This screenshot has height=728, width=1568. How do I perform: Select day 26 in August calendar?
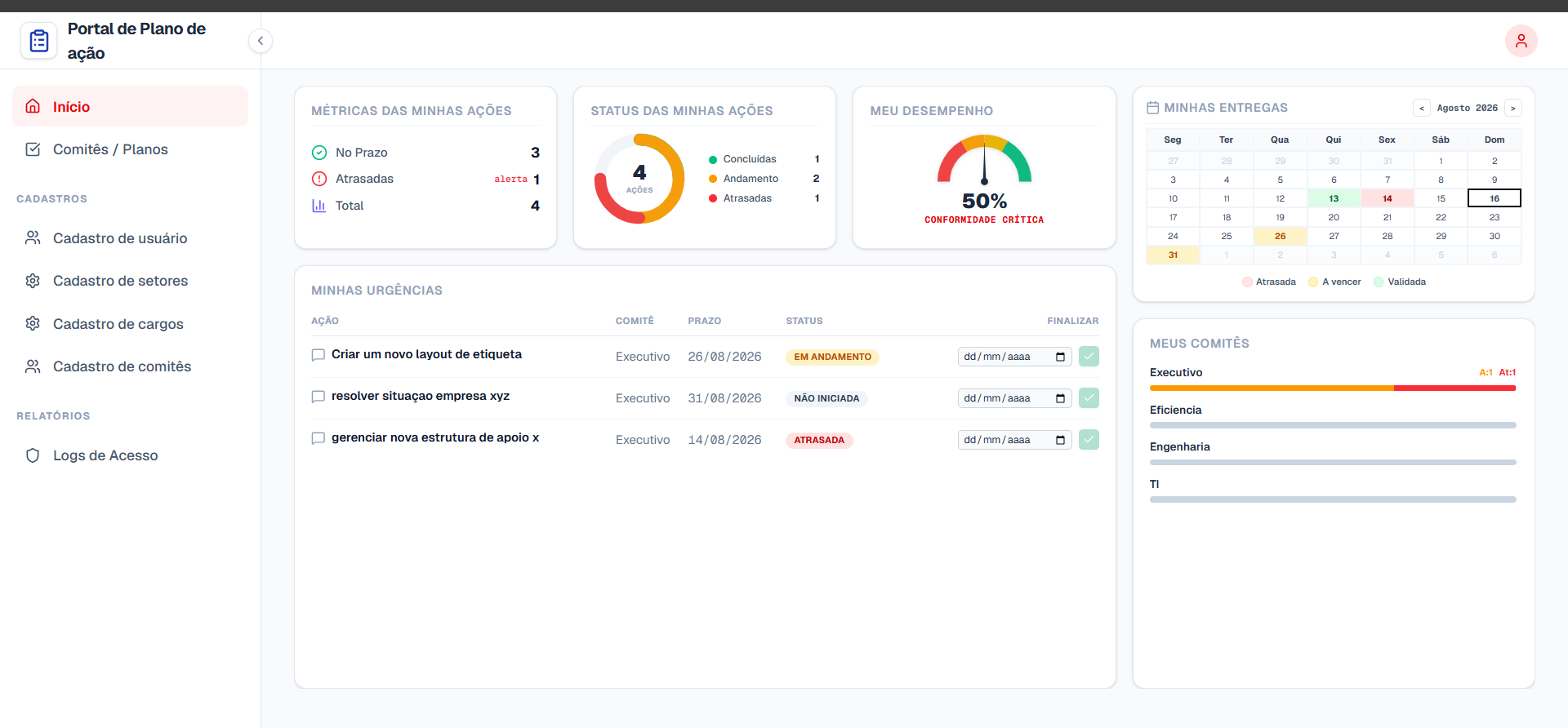[x=1281, y=236]
